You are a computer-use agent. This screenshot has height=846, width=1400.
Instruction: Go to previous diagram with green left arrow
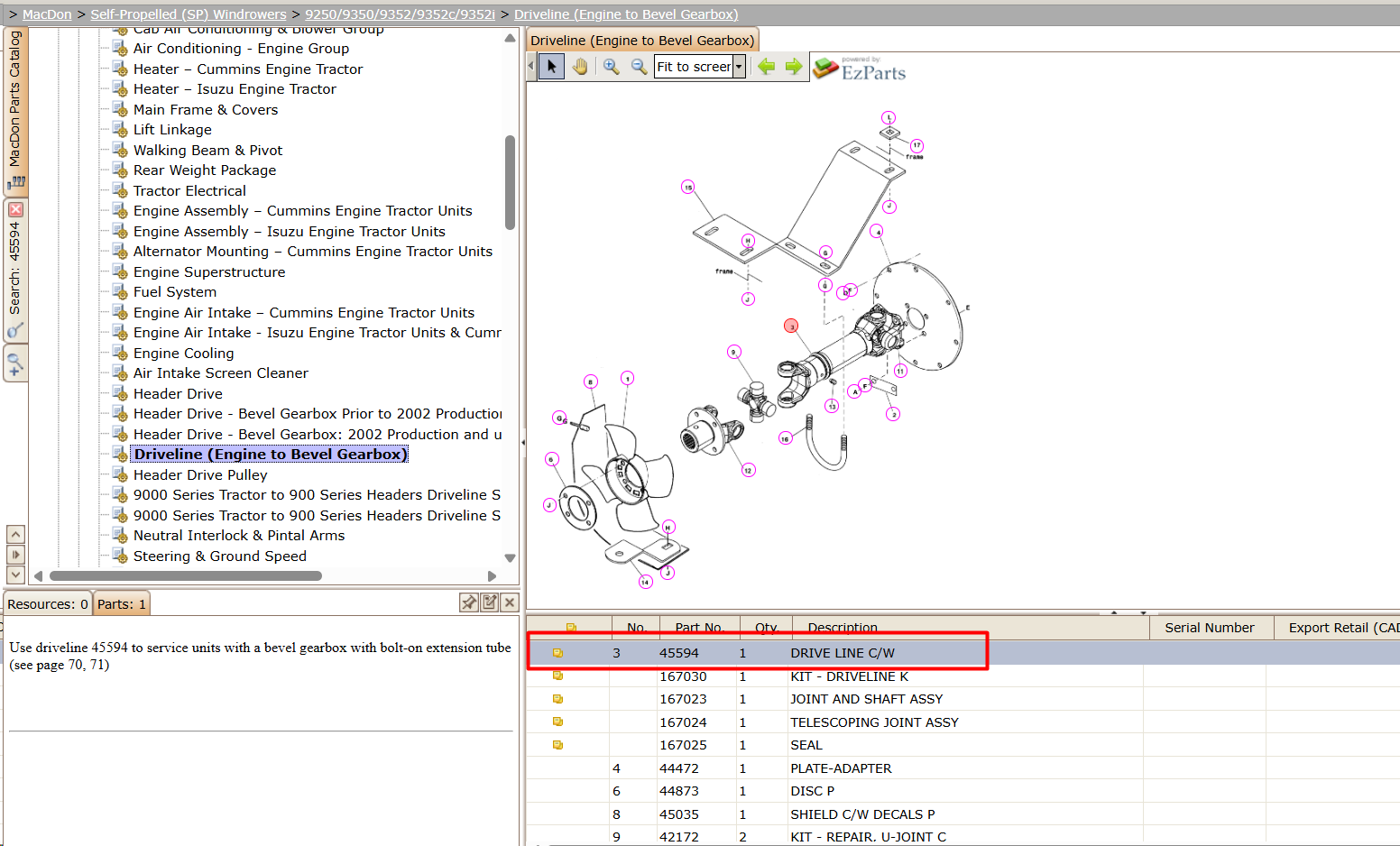(767, 67)
